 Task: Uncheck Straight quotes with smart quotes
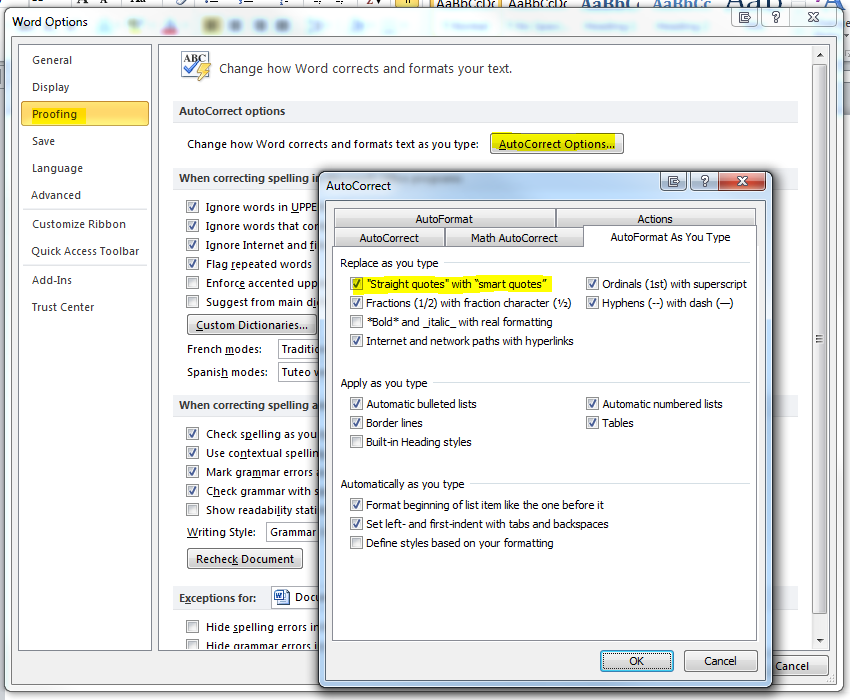tap(356, 284)
